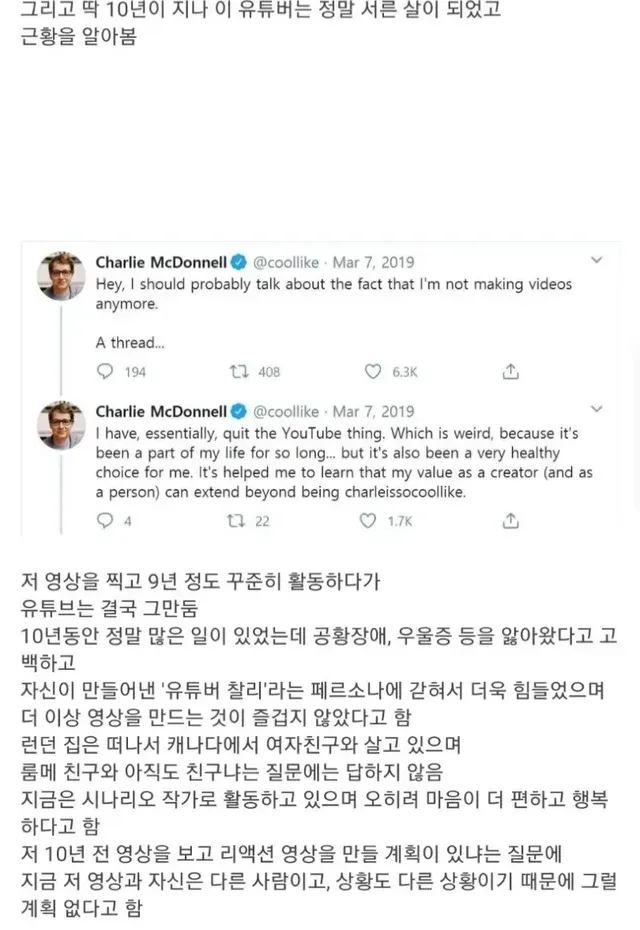This screenshot has height=930, width=640.
Task: Click Charlie McDonnell's name on the second tweet
Action: [161, 411]
